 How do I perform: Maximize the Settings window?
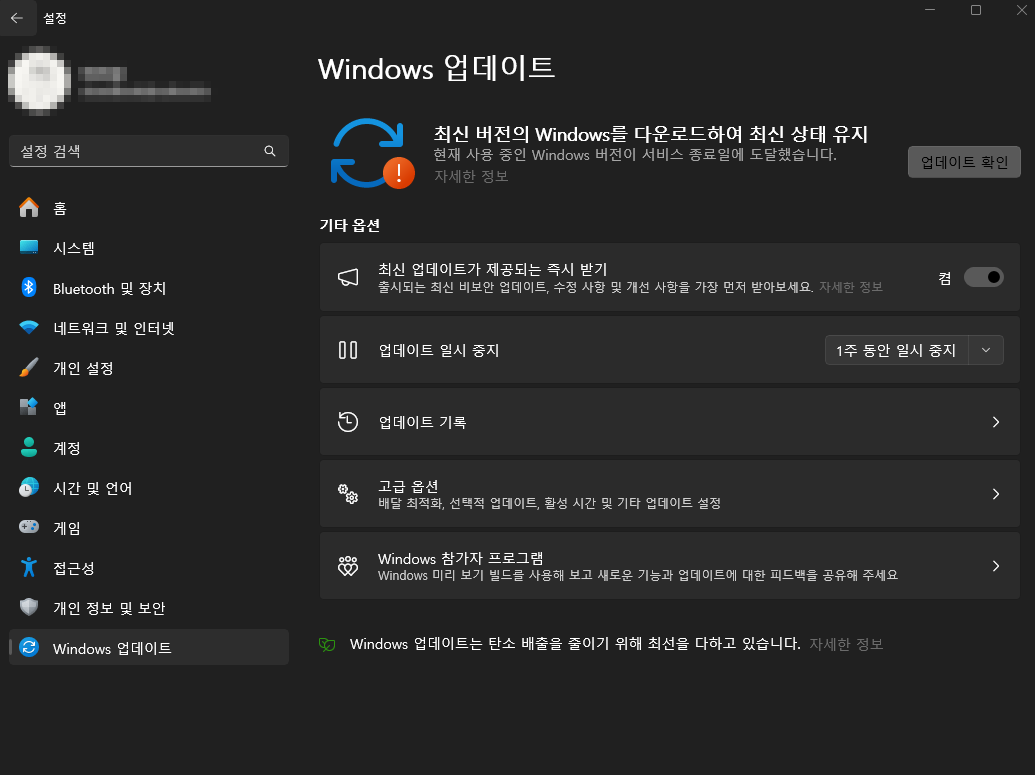coord(976,10)
